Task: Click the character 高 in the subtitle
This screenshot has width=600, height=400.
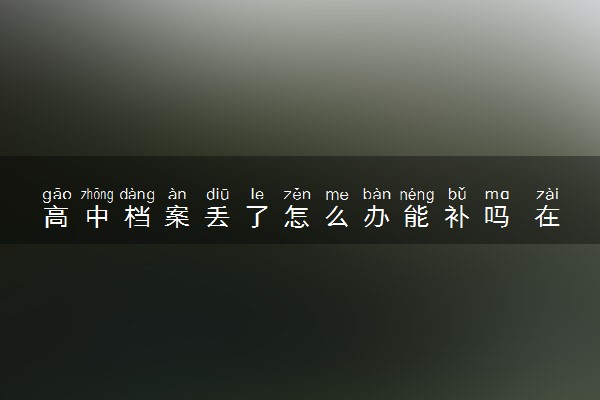Action: pos(57,217)
